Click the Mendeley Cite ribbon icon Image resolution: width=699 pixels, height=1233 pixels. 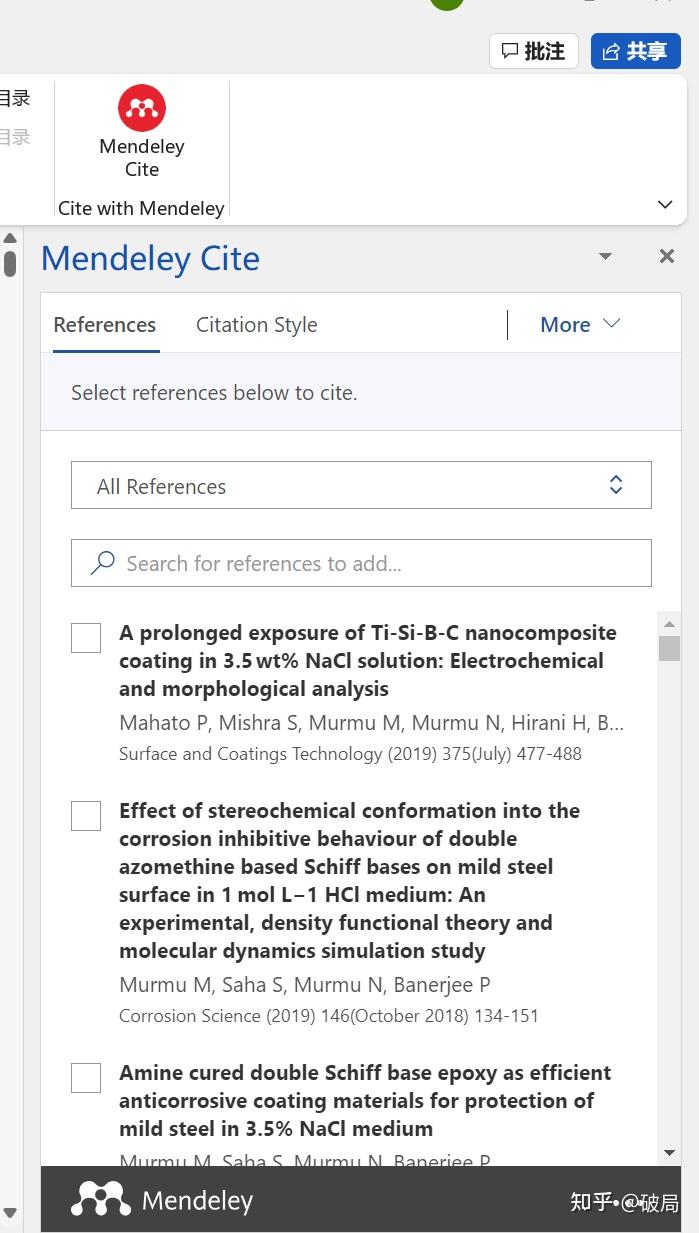pos(142,108)
